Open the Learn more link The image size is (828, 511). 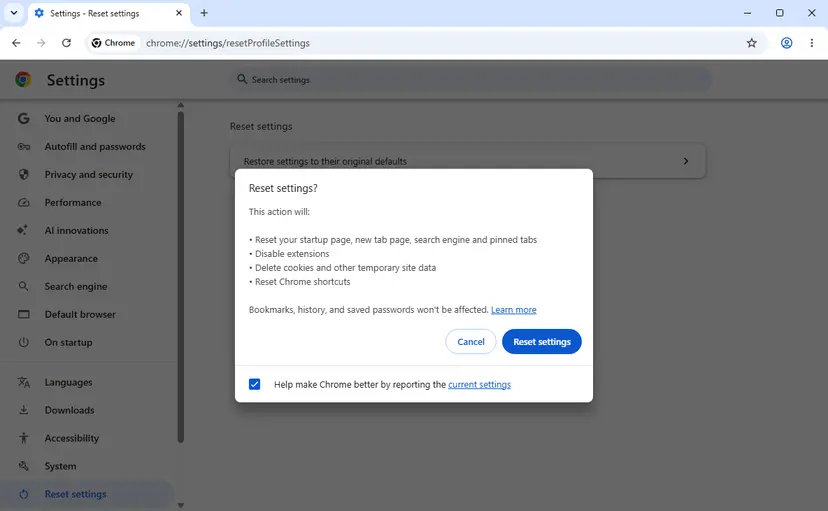point(514,310)
